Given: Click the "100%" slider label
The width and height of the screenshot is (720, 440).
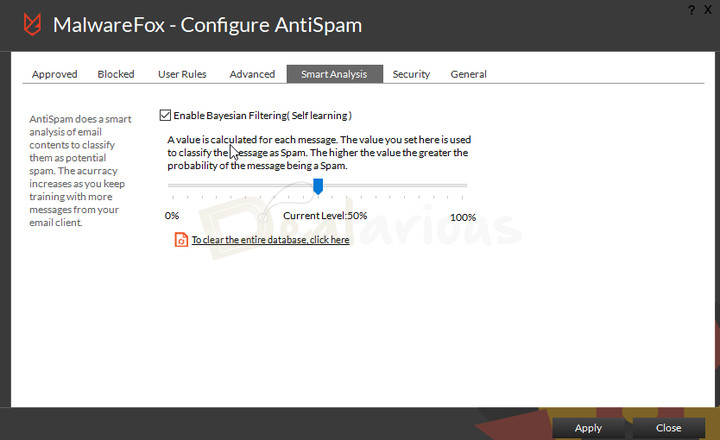Looking at the screenshot, I should (463, 217).
